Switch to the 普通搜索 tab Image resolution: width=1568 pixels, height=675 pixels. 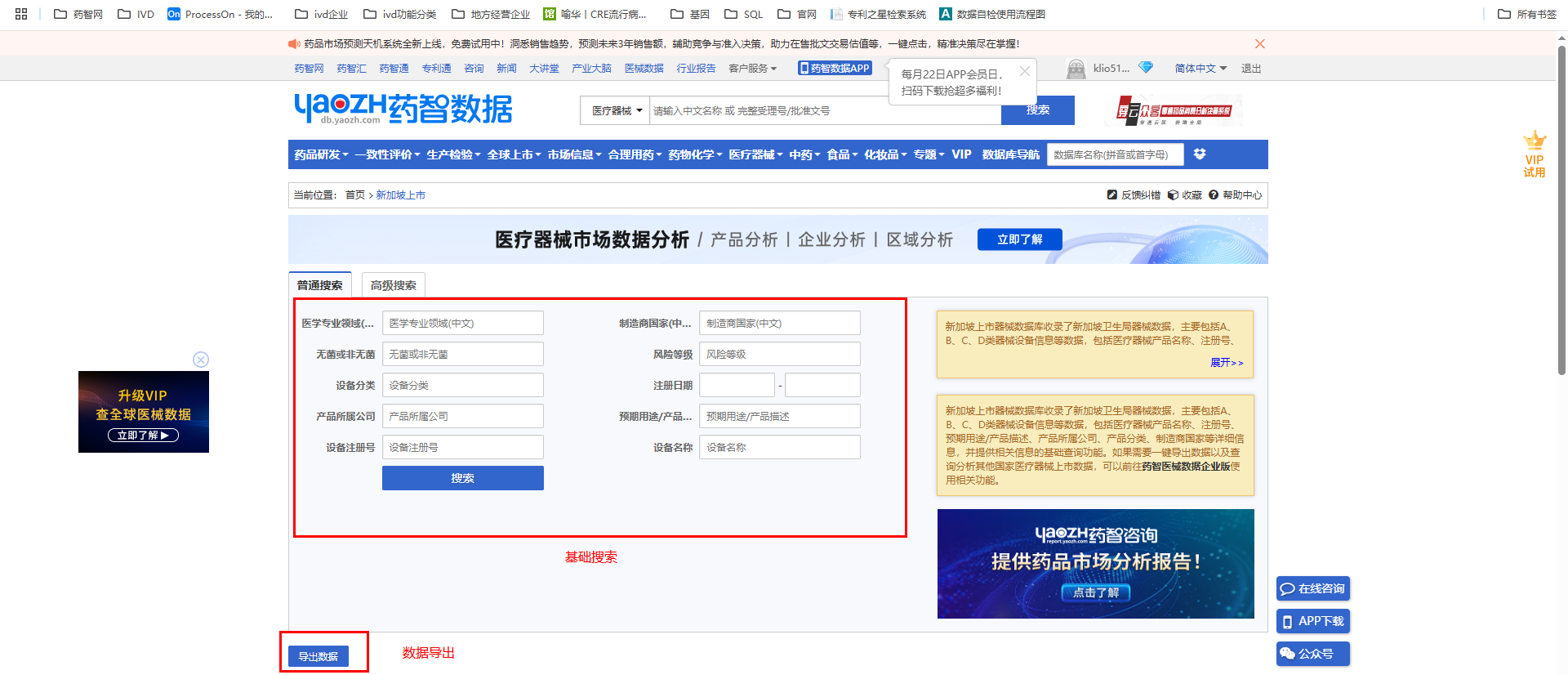point(320,285)
